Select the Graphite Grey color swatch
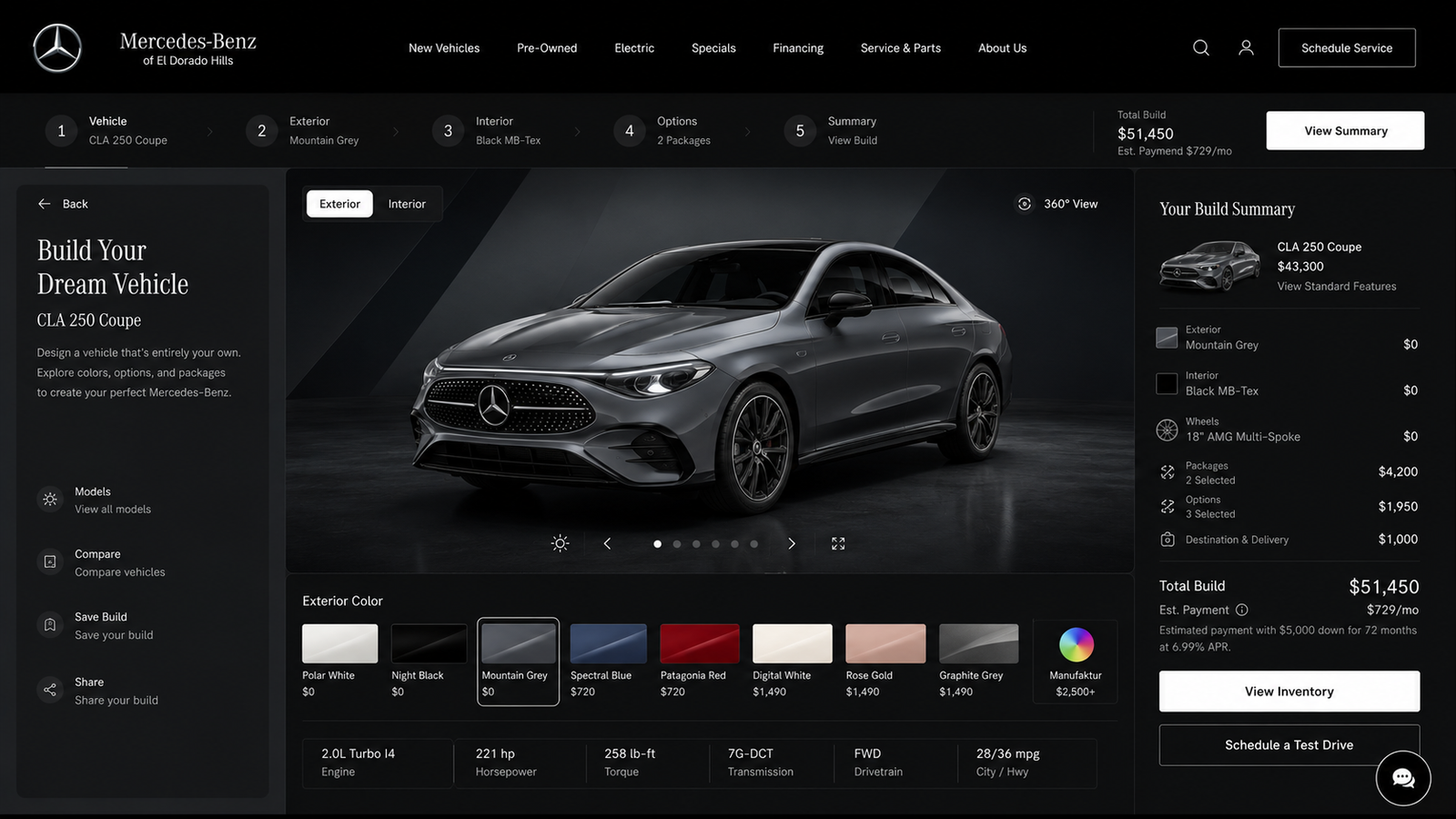The height and width of the screenshot is (819, 1456). [978, 643]
